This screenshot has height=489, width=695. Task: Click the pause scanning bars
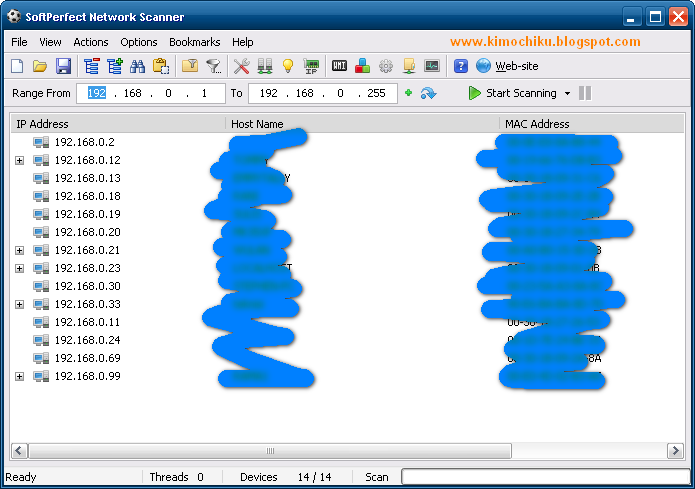(x=585, y=93)
